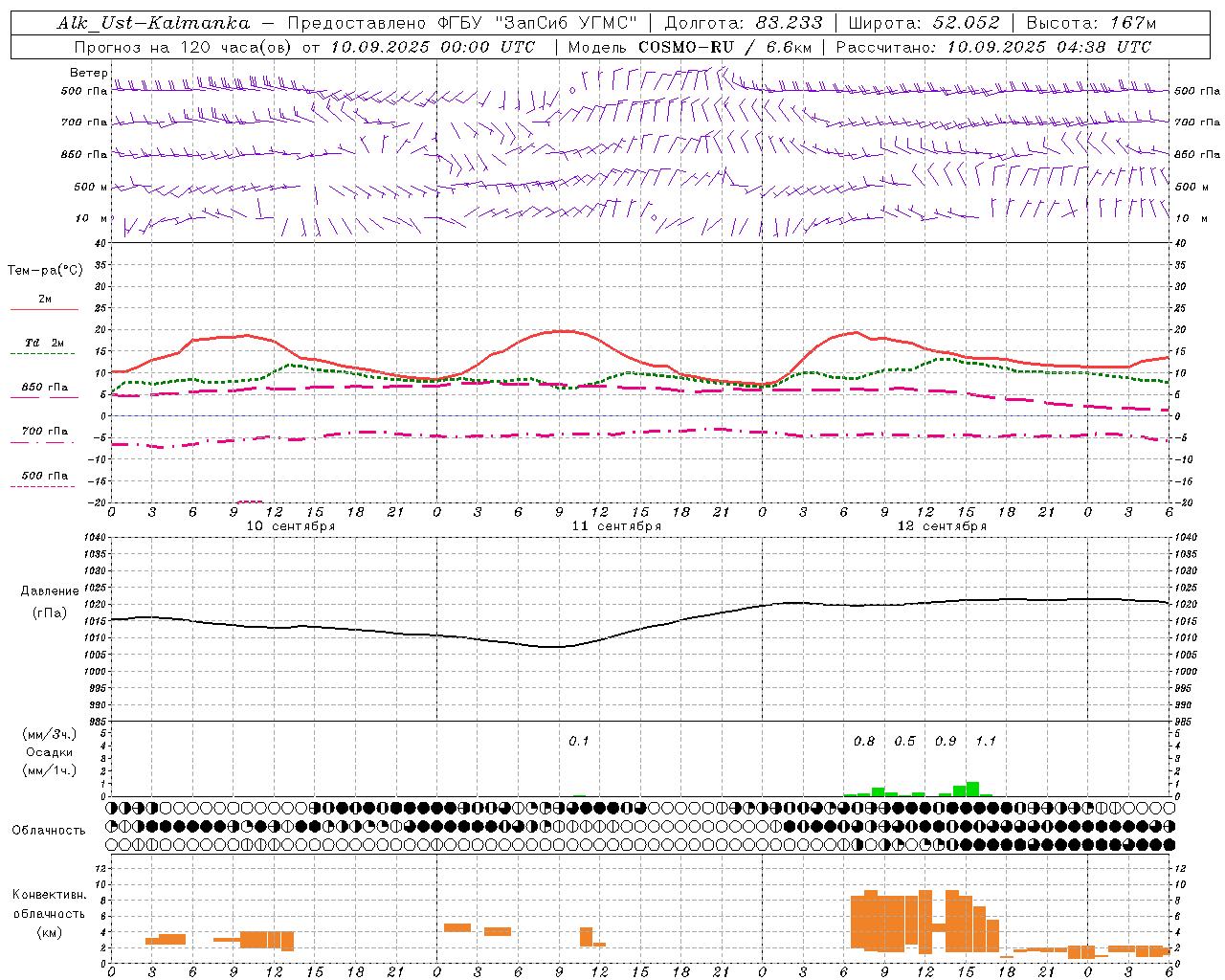This screenshot has width=1225, height=980.
Task: Select the forecast start 10.09.2025 00:00 UTC
Action: [x=433, y=47]
